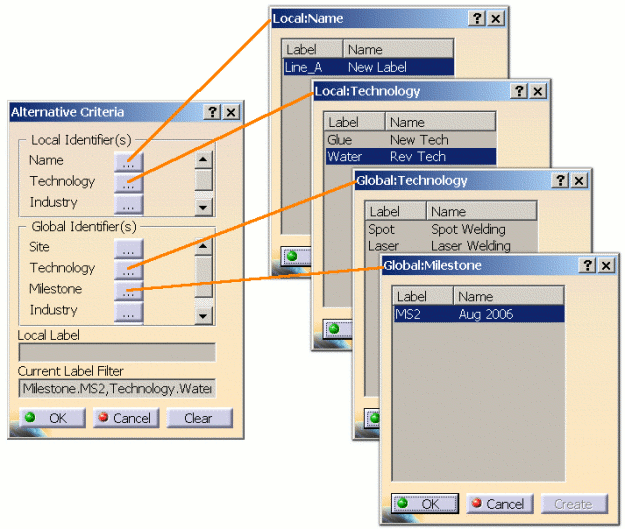Click the Global Site browse button
Viewport: 625px width, 529px height.
pos(128,247)
